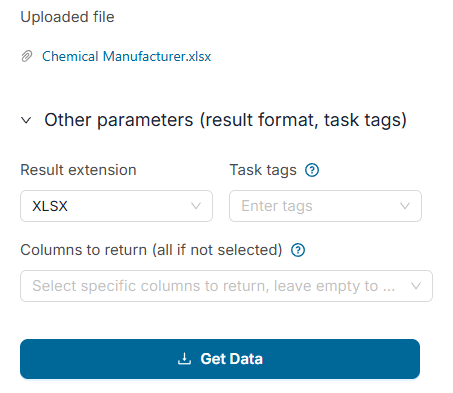Click the paperclip attachment icon

click(27, 56)
